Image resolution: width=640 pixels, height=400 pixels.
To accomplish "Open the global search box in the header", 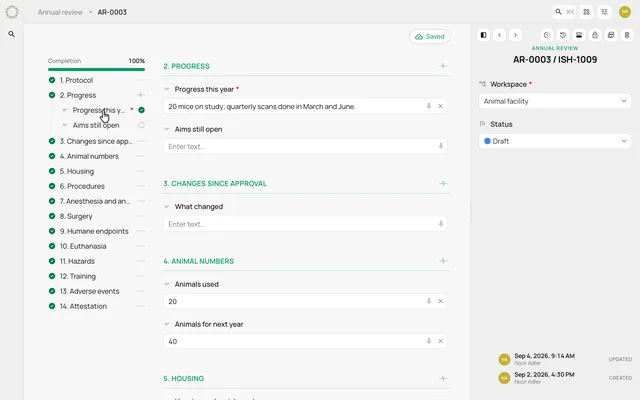I will tap(564, 12).
